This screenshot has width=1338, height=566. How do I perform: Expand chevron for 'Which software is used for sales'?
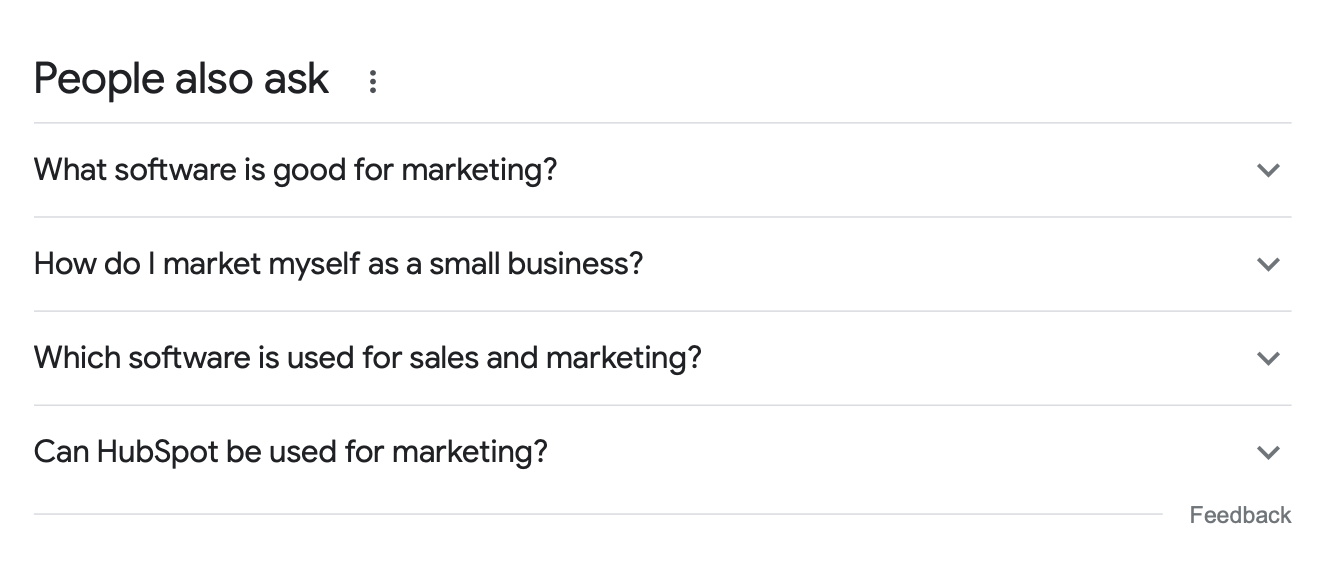[1267, 358]
